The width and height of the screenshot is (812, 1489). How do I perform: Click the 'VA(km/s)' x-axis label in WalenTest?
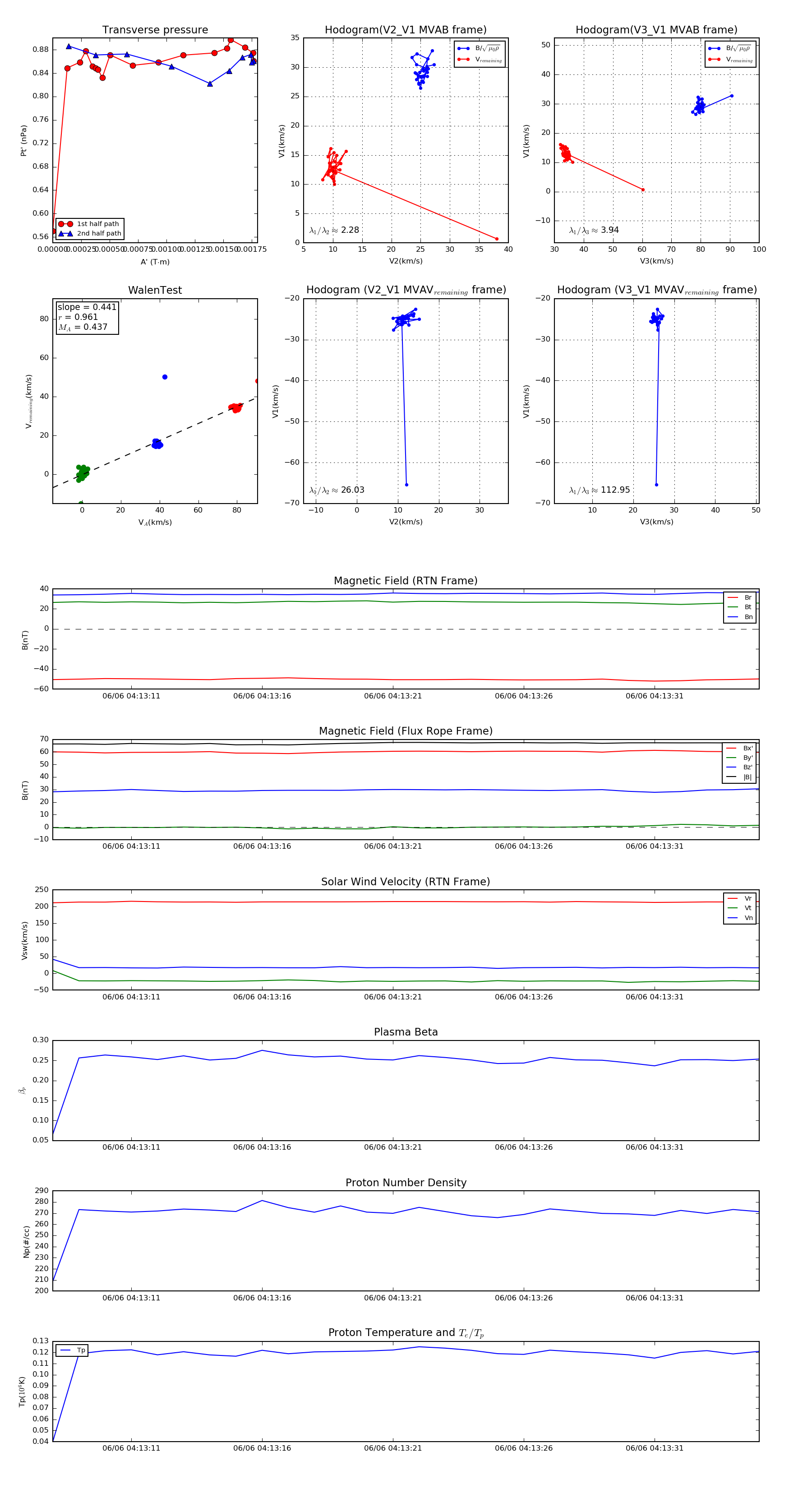(x=155, y=523)
